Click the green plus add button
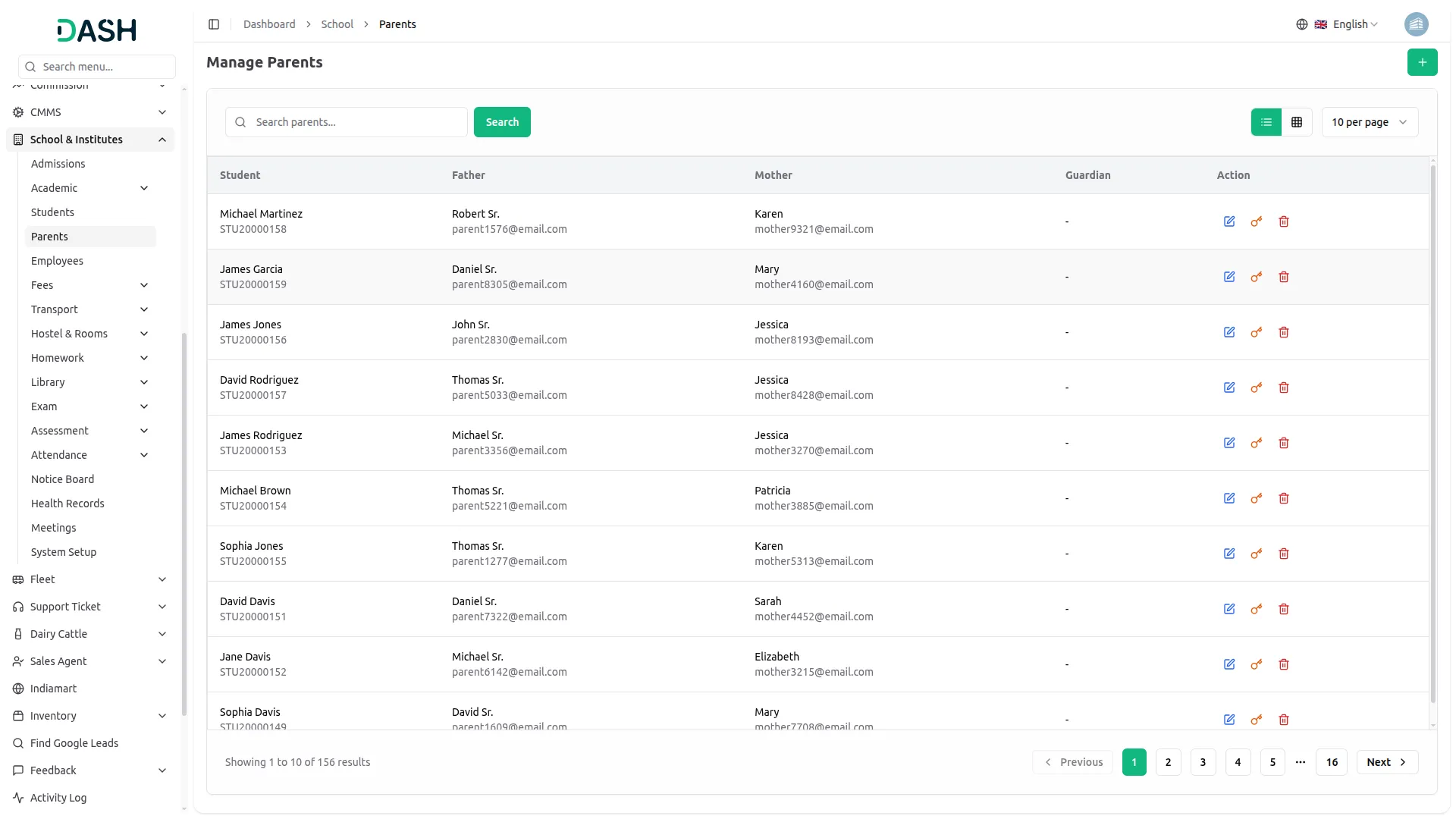The width and height of the screenshot is (1456, 819). 1422,62
